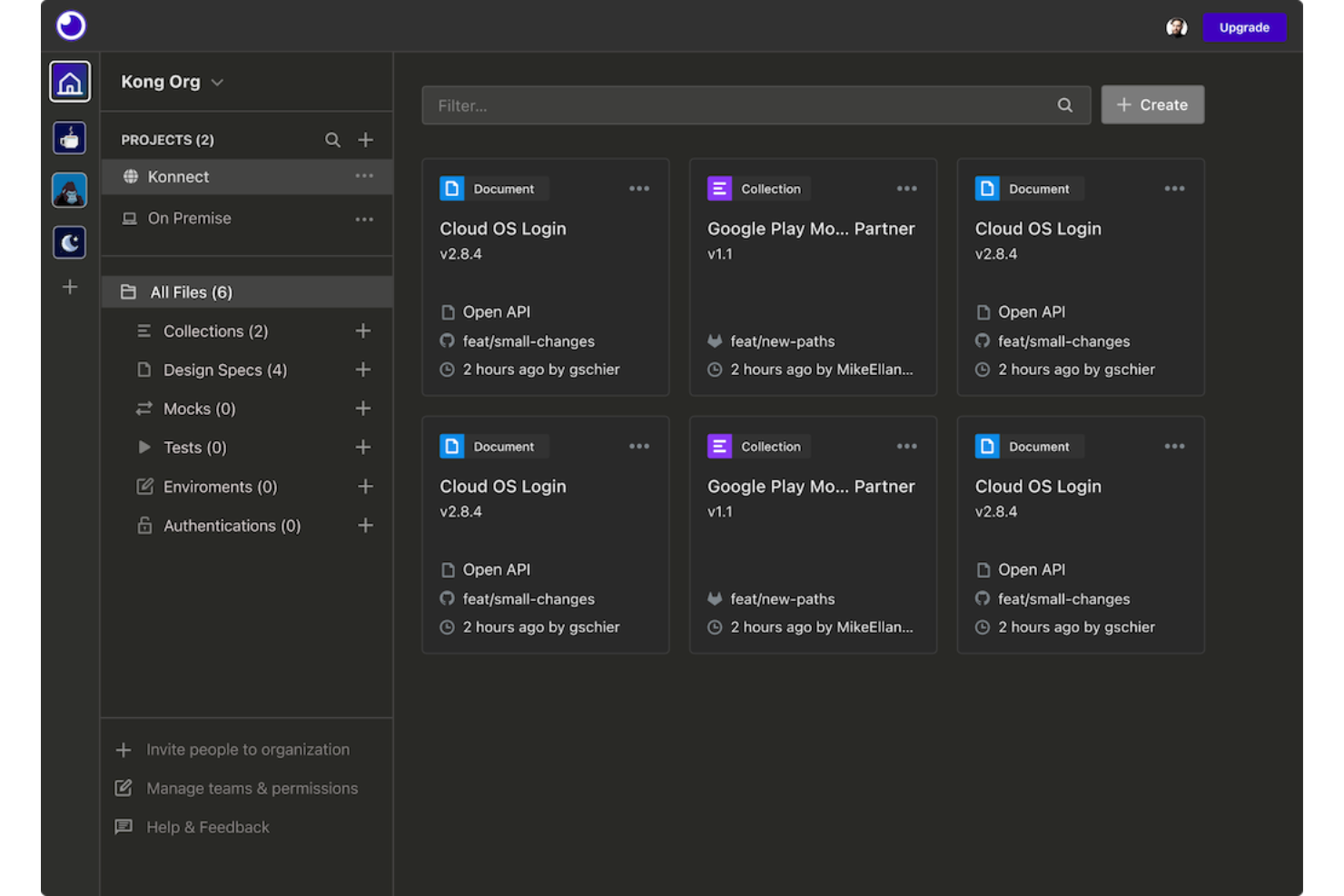Select All Files (6)
This screenshot has width=1344, height=896.
click(247, 292)
